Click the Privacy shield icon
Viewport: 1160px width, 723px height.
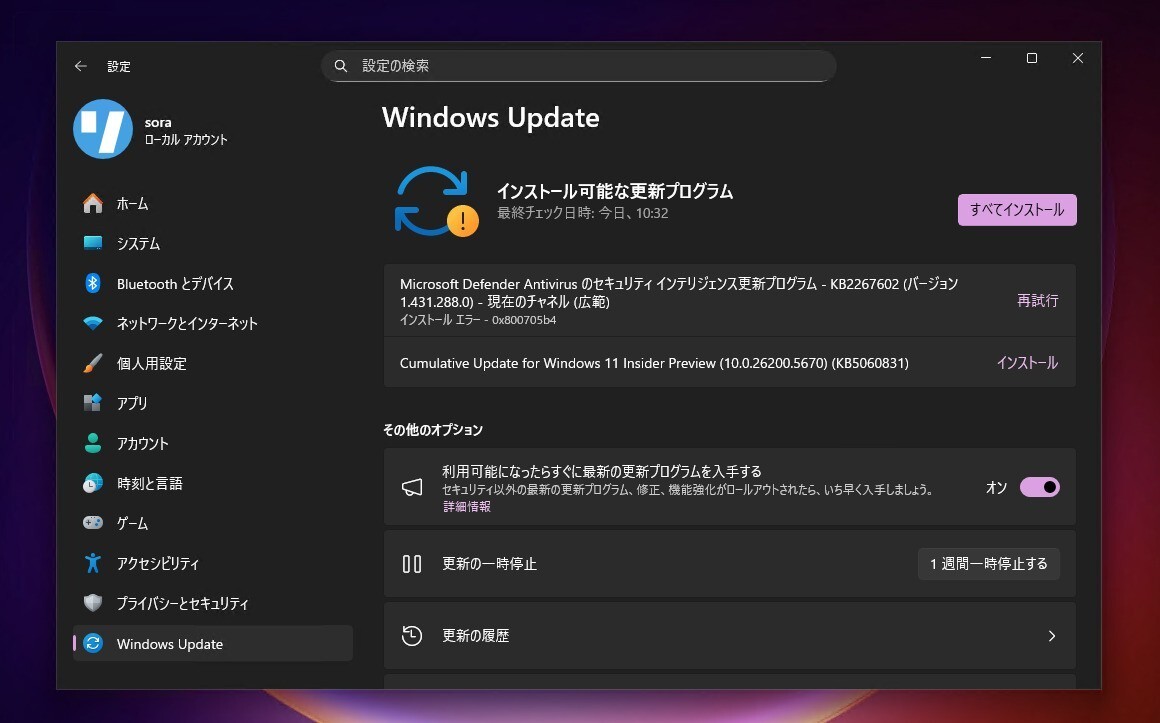(x=92, y=602)
